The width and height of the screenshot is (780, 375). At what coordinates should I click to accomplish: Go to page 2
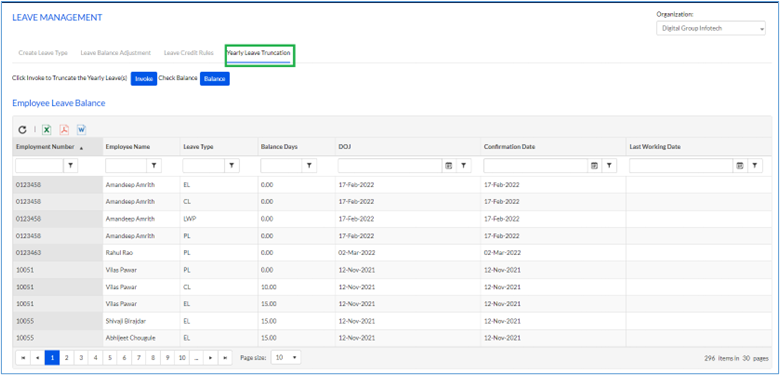[x=66, y=358]
